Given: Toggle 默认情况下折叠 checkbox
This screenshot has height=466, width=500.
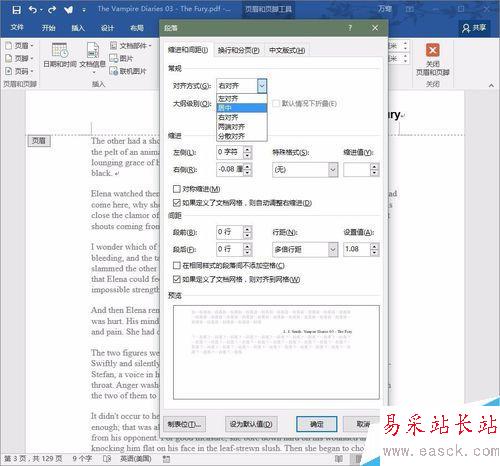Looking at the screenshot, I should 276,103.
